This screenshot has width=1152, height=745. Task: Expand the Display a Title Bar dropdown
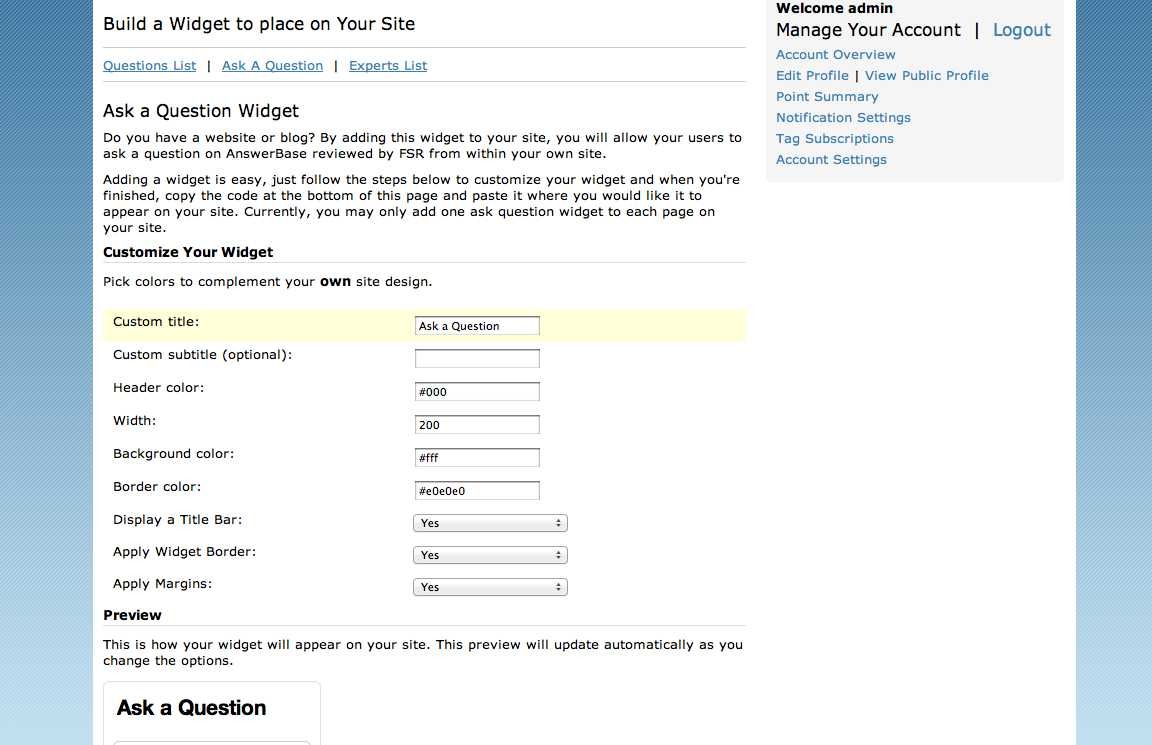[490, 523]
